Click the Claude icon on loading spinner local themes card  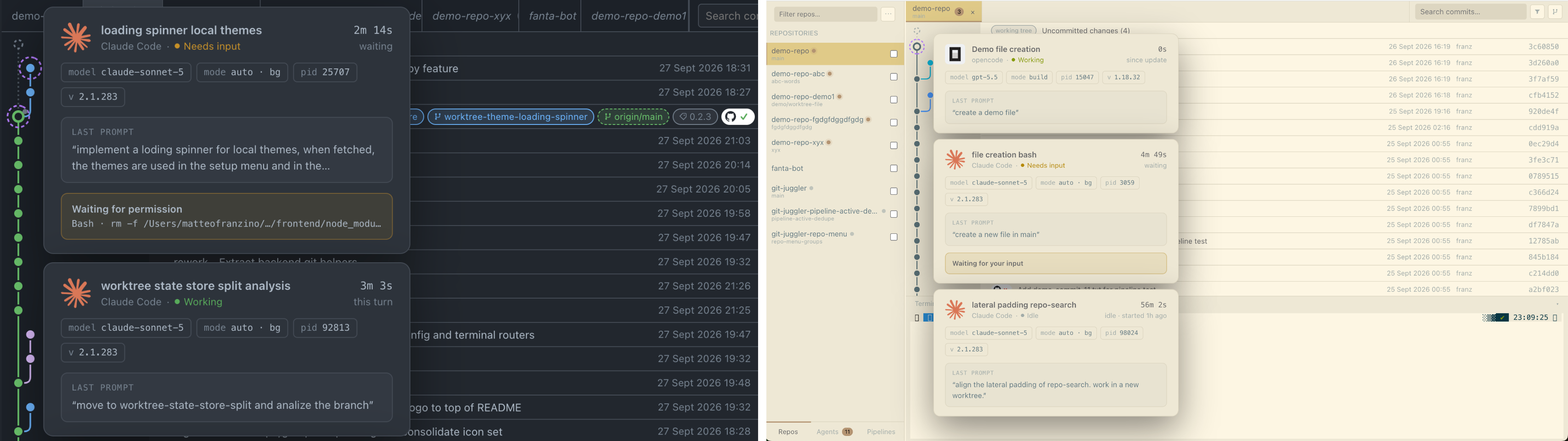click(x=76, y=38)
